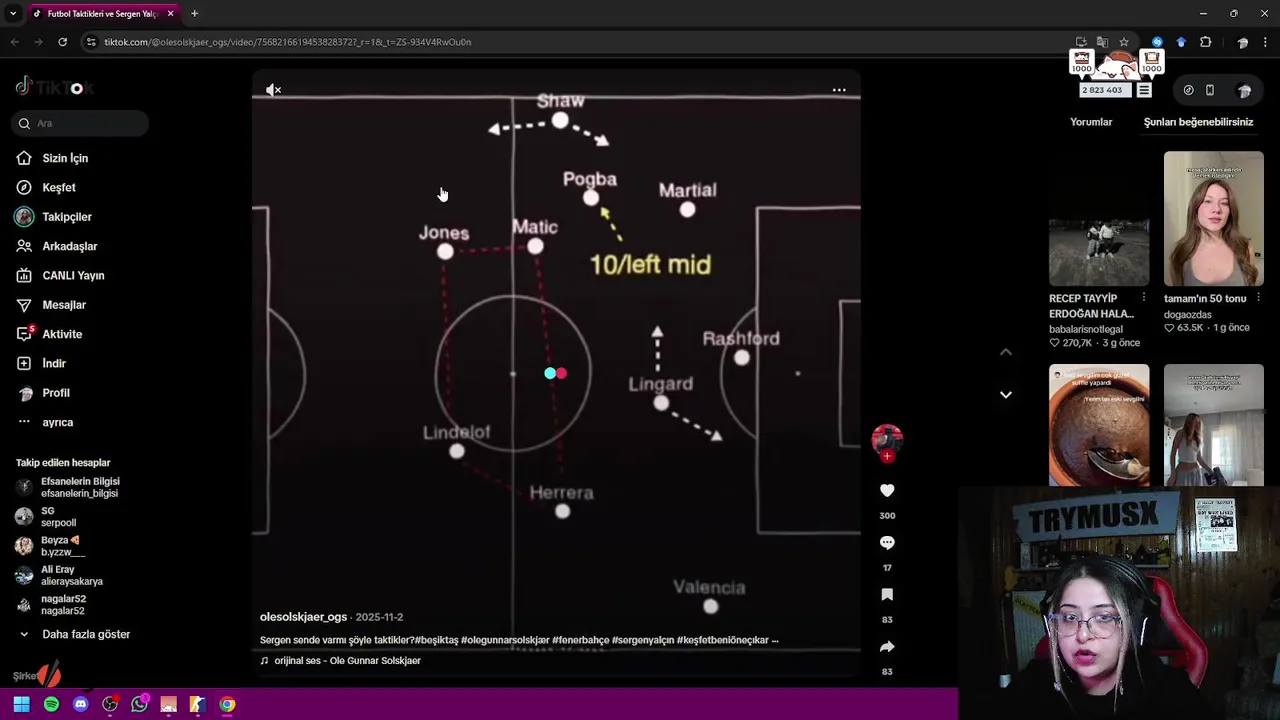The height and width of the screenshot is (720, 1280).
Task: Open WhatsApp from the taskbar
Action: point(139,704)
